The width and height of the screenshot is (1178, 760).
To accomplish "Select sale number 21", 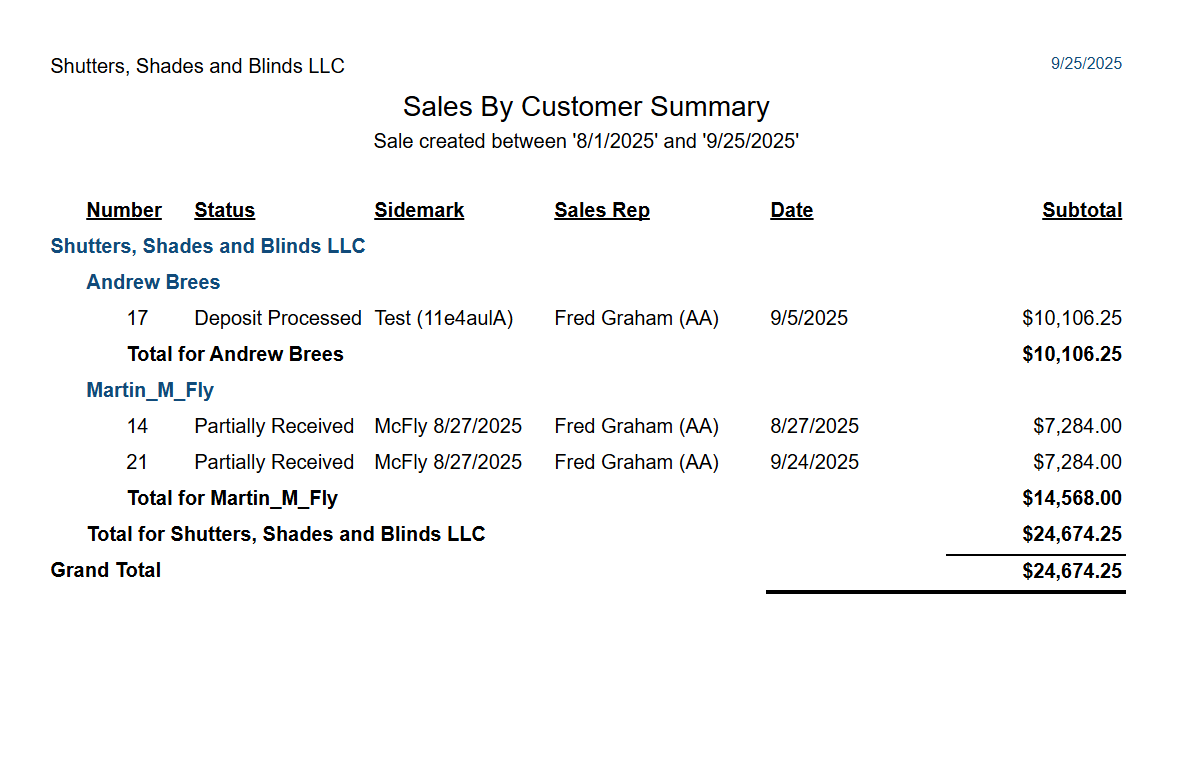I will (137, 463).
